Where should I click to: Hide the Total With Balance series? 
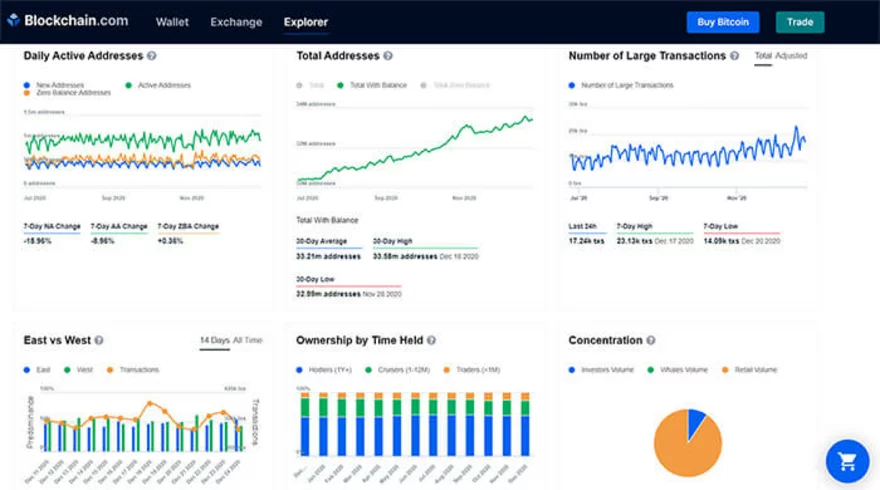(x=377, y=85)
